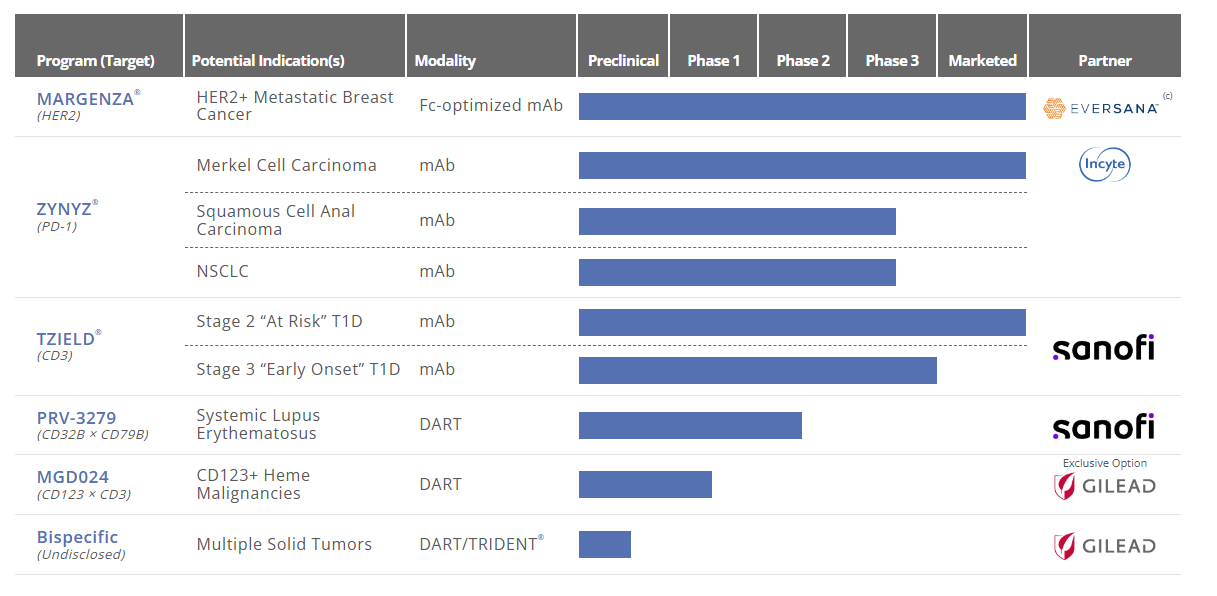Click the Program (Target) column header
The height and width of the screenshot is (596, 1217).
click(x=96, y=61)
